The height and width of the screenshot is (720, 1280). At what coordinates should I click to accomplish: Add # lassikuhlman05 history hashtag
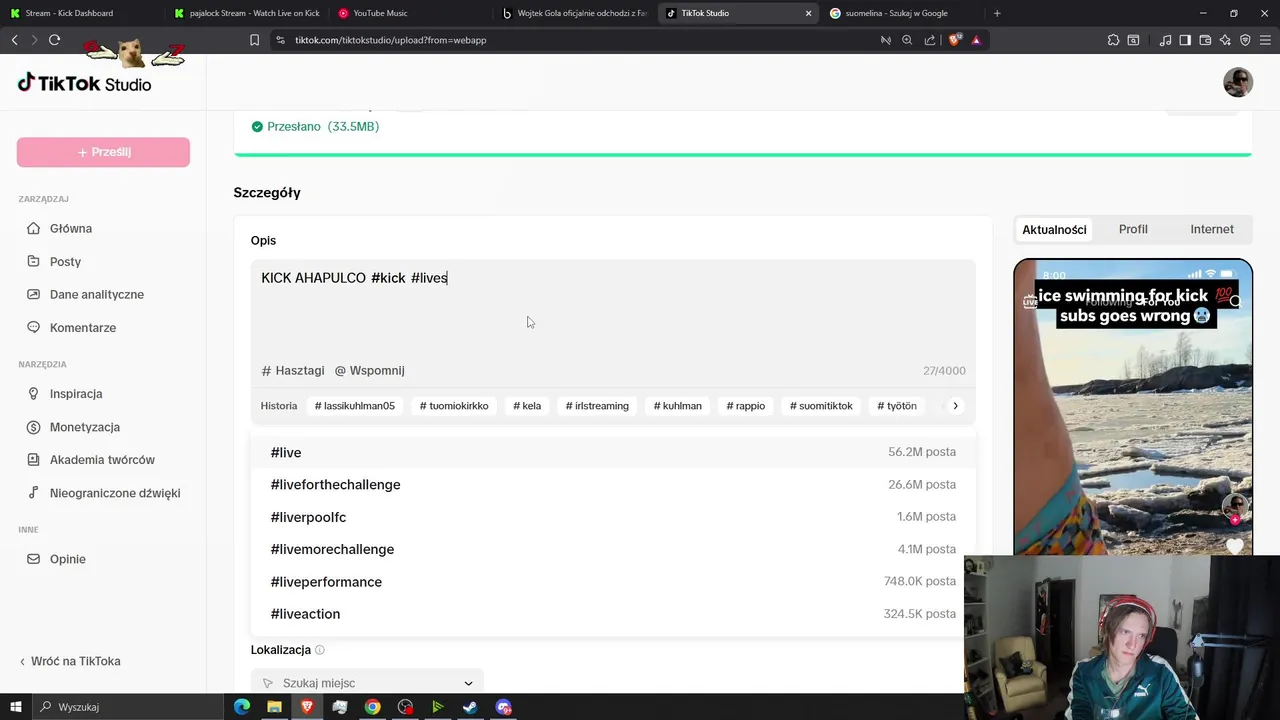coord(354,406)
